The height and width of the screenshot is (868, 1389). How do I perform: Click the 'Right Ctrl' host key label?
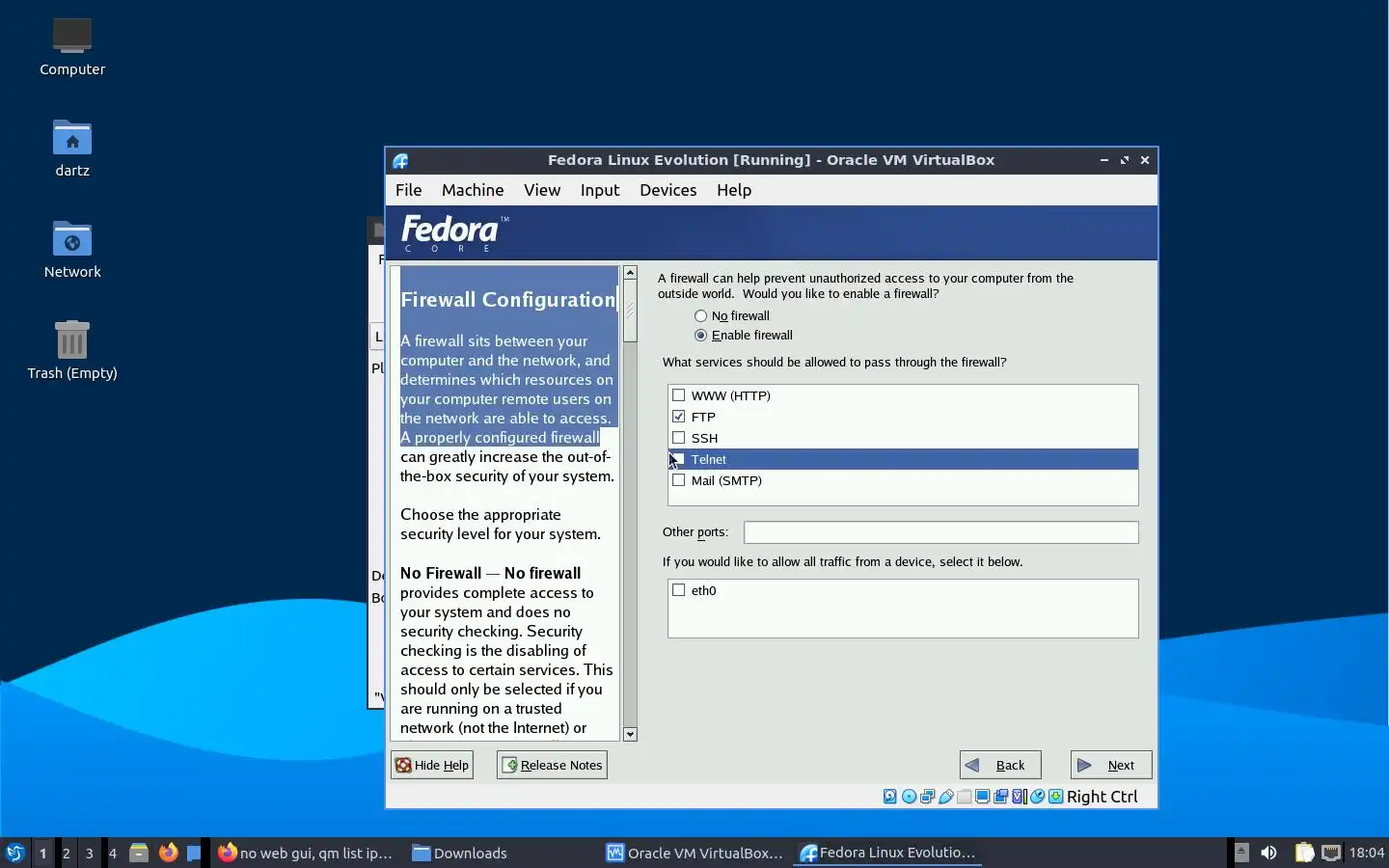tap(1103, 797)
